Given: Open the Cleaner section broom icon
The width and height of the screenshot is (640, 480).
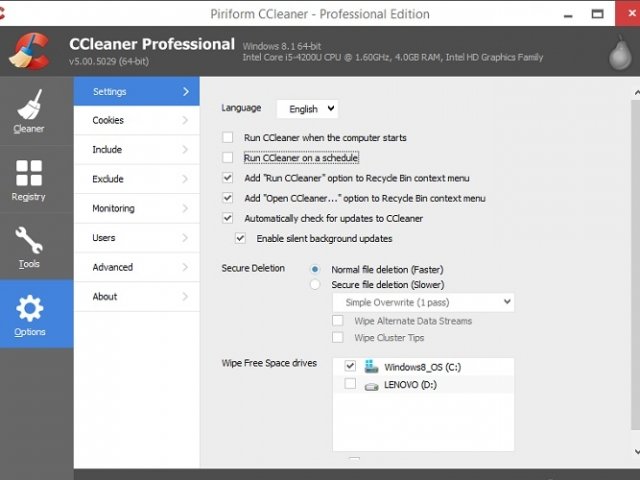Looking at the screenshot, I should click(29, 105).
